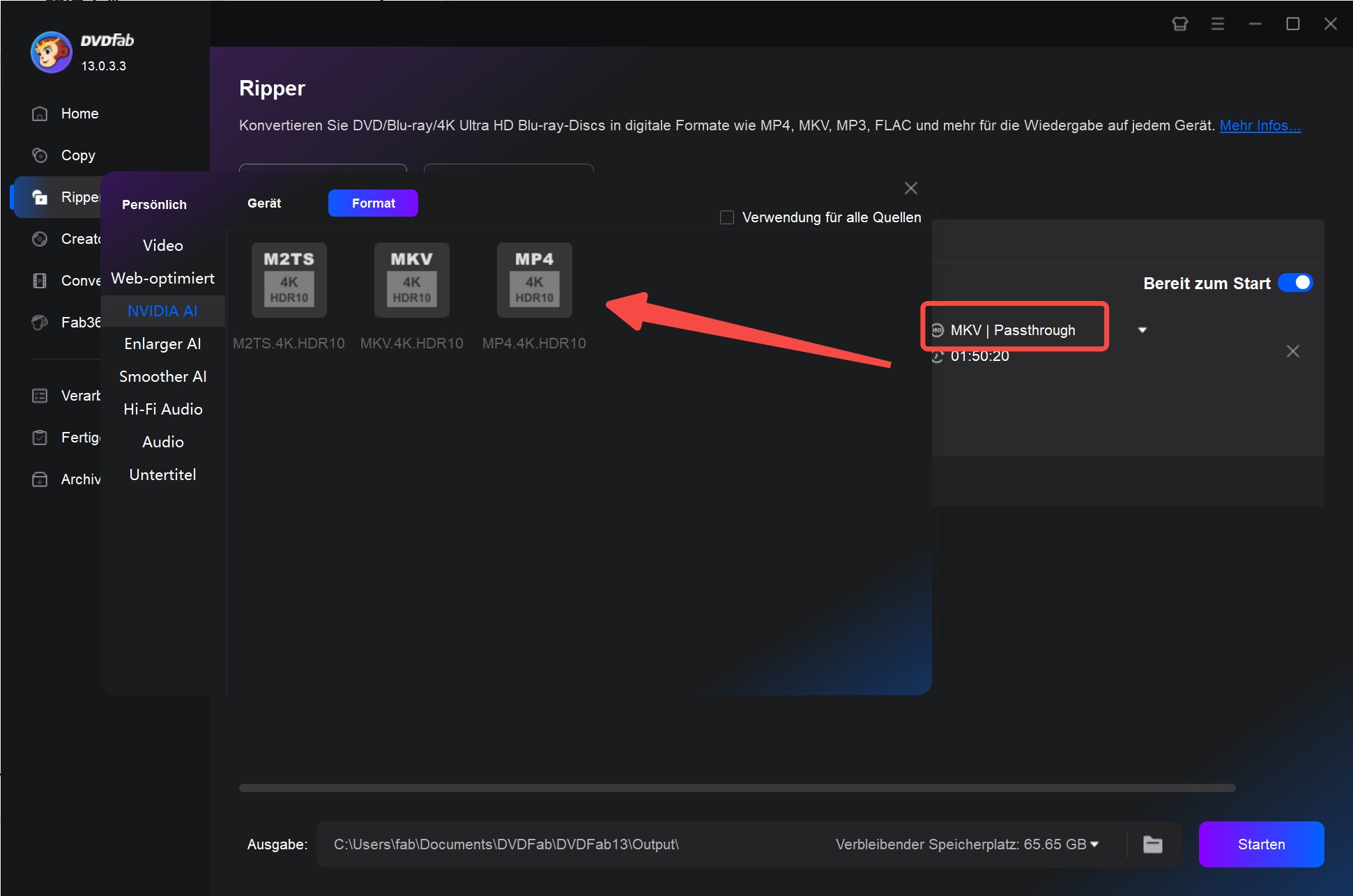
Task: Open the Converter module icon
Action: (40, 281)
